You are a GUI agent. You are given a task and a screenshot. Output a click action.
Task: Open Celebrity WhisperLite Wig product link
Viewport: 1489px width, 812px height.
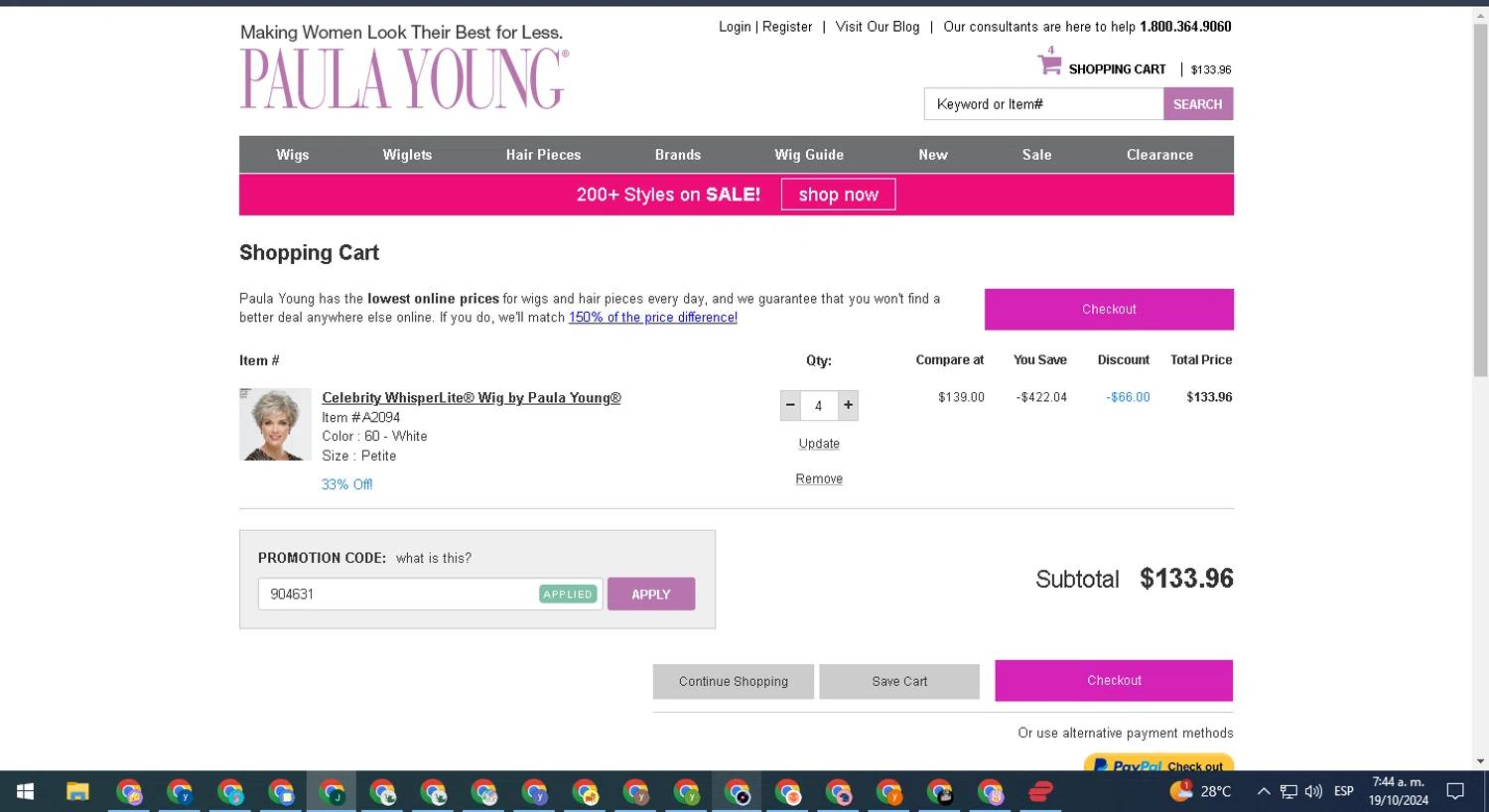tap(472, 398)
